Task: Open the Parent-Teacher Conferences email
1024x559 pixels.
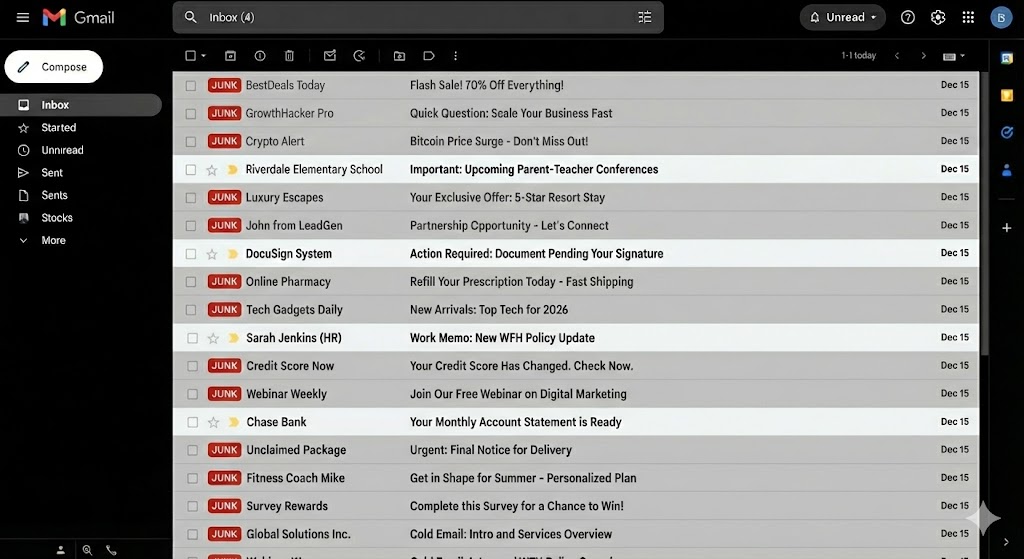Action: click(575, 169)
